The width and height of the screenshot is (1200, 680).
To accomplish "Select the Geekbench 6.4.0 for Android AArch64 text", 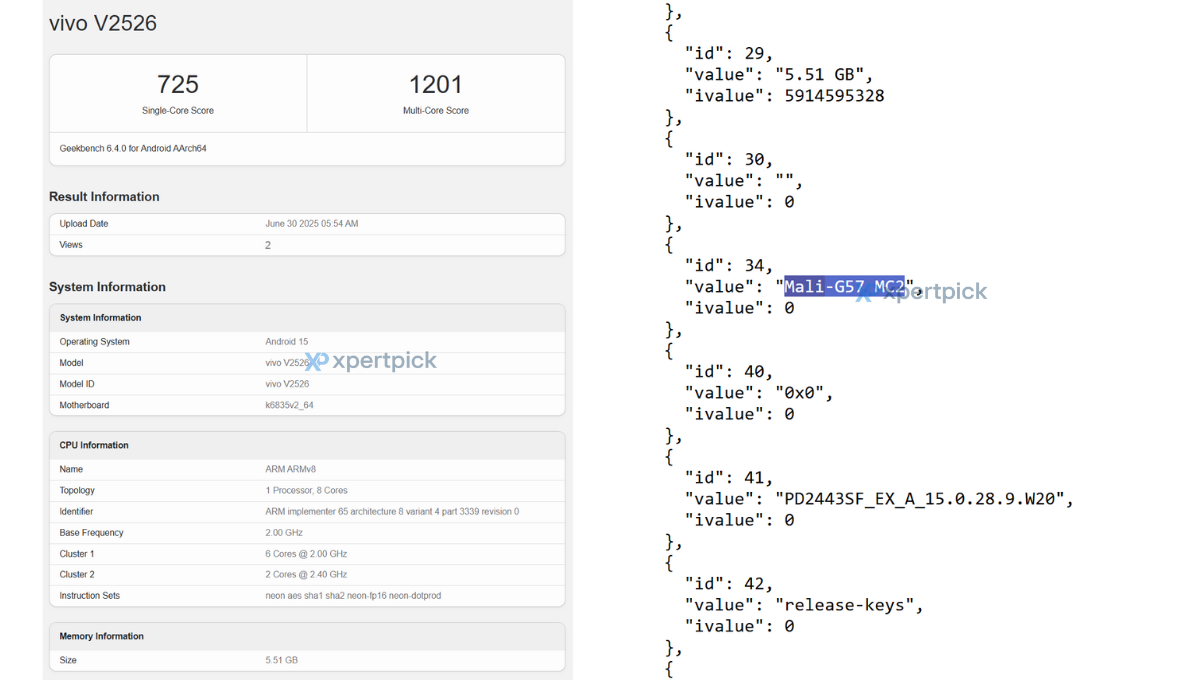I will [x=133, y=149].
